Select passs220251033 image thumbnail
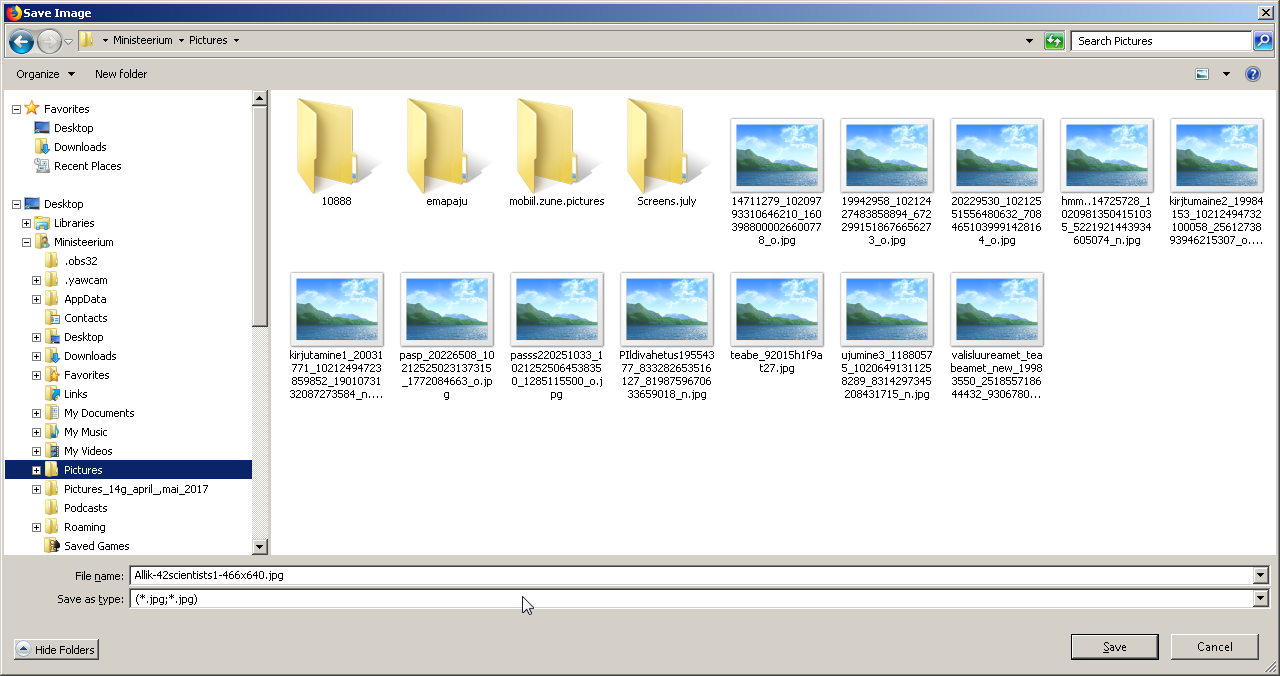Image resolution: width=1280 pixels, height=676 pixels. point(557,309)
